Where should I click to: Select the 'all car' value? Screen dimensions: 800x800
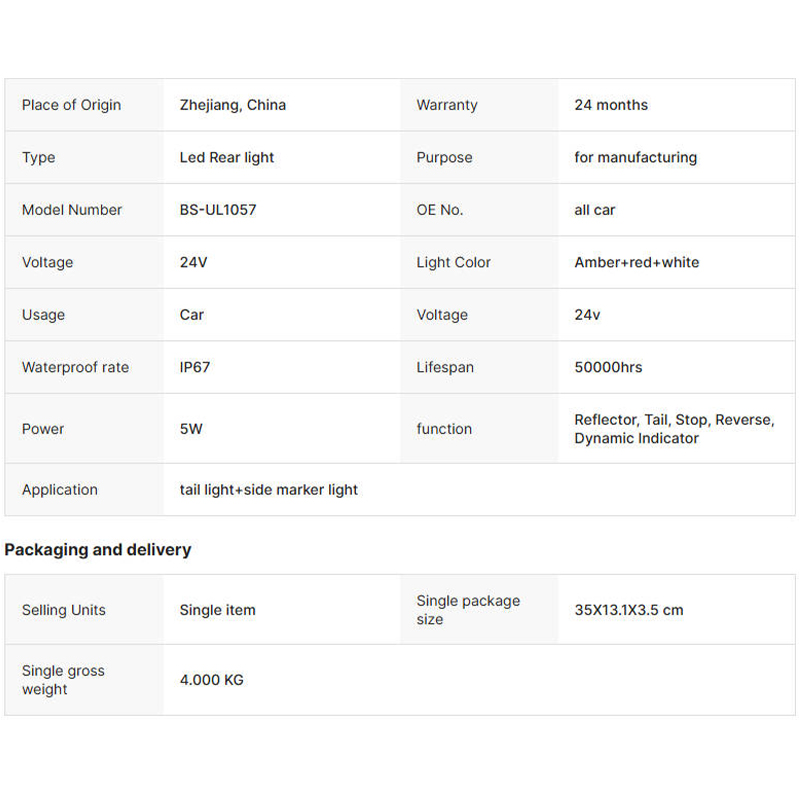(594, 210)
